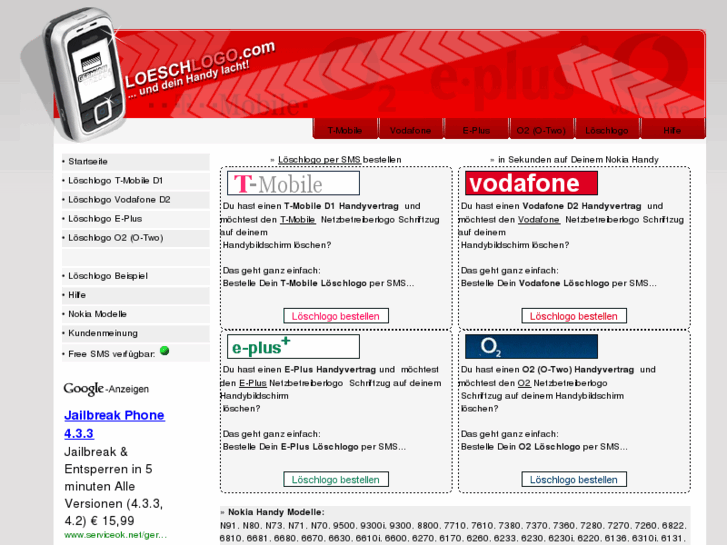Select Löschlogo T-Mobile D1 sidebar entry
The width and height of the screenshot is (727, 545).
click(x=135, y=180)
